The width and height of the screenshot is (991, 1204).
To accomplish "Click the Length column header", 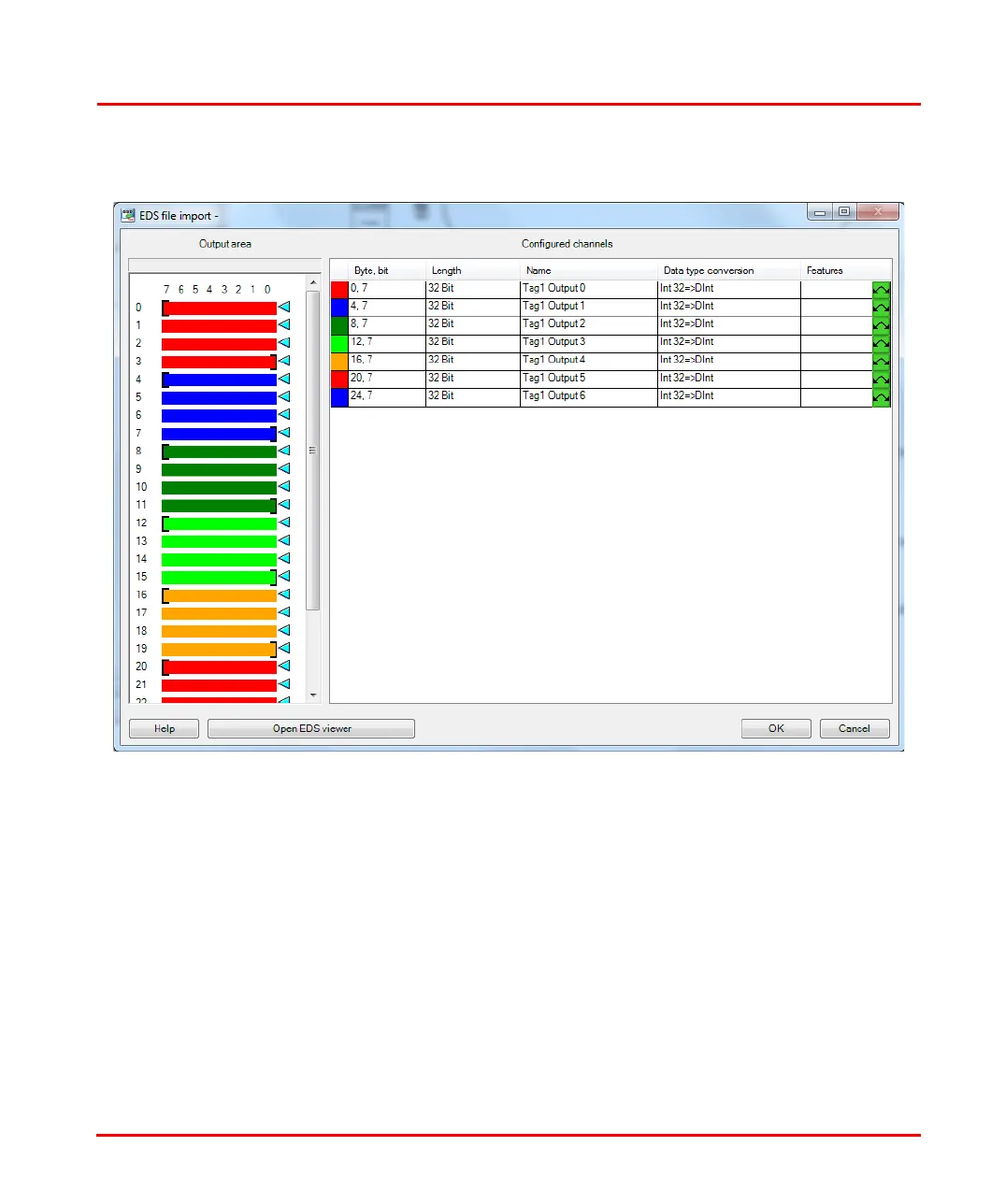I will coord(473,270).
